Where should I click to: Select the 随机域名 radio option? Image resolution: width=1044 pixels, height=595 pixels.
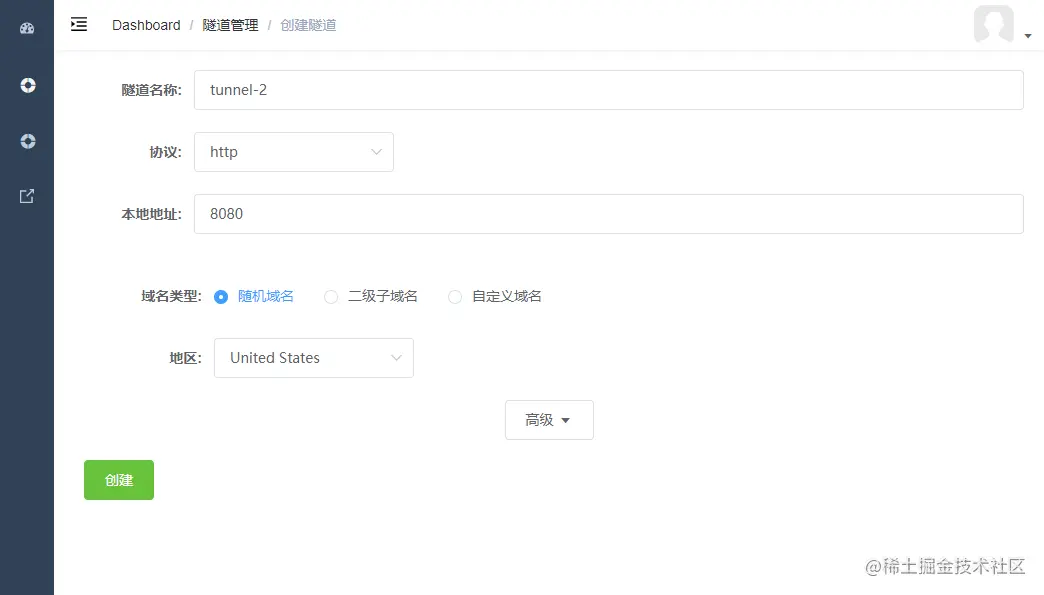click(x=254, y=296)
